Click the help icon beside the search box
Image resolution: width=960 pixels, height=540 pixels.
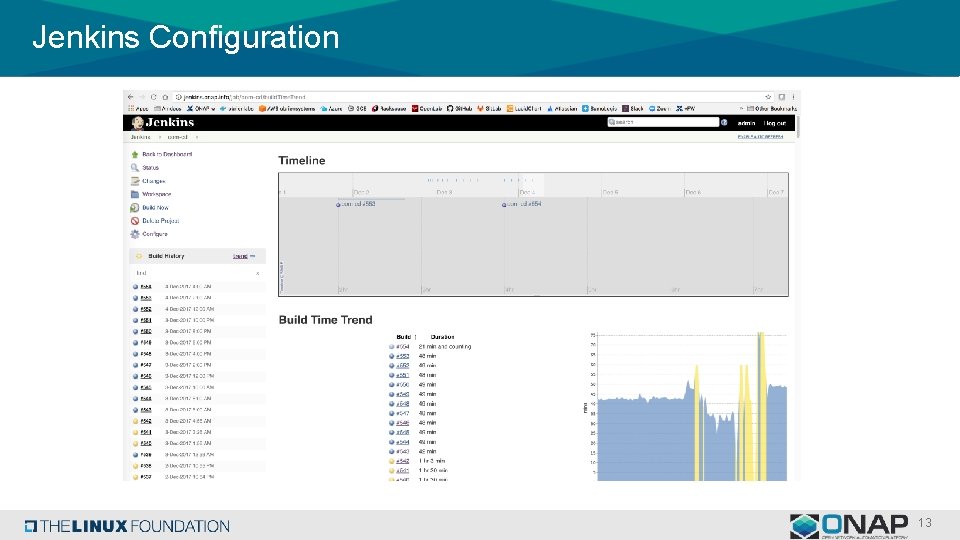pos(724,122)
